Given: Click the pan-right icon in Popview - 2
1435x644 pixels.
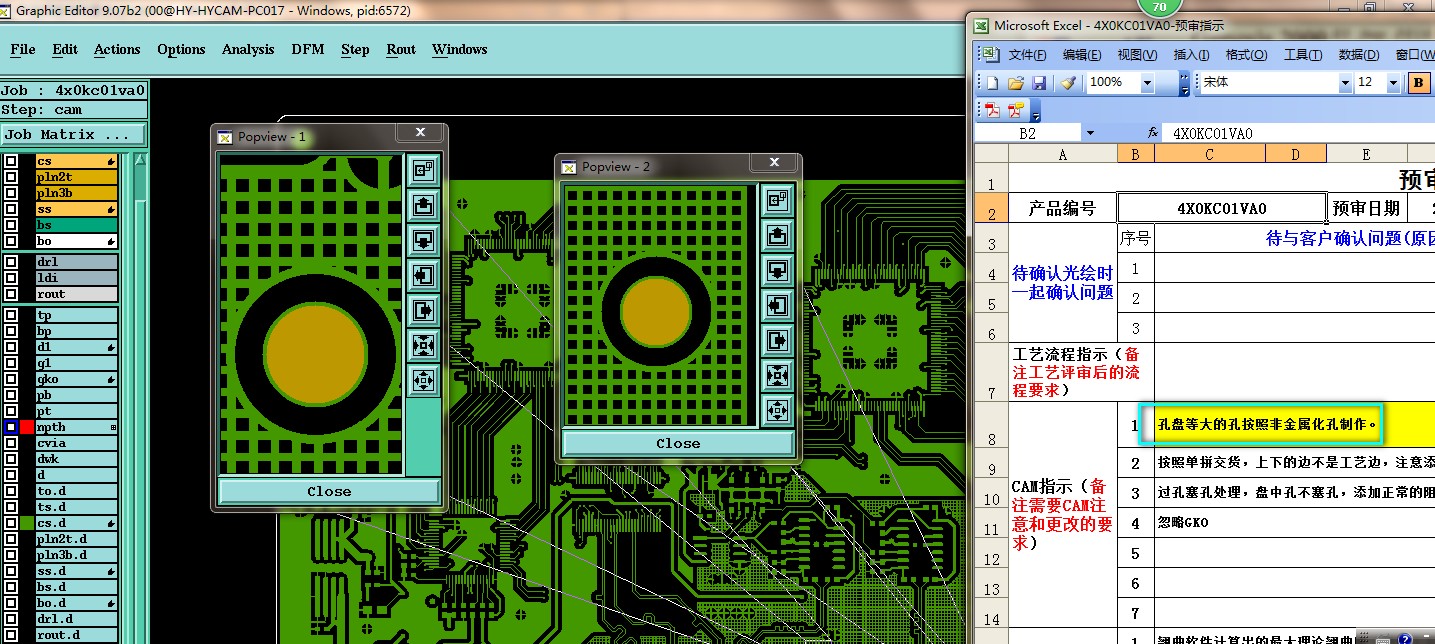Looking at the screenshot, I should (x=777, y=340).
